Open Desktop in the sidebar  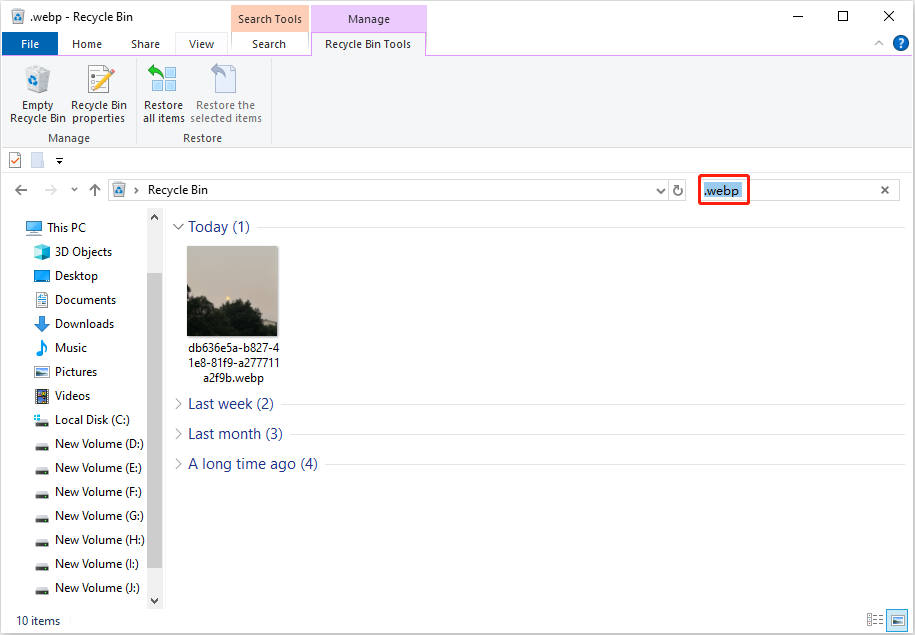tap(66, 275)
